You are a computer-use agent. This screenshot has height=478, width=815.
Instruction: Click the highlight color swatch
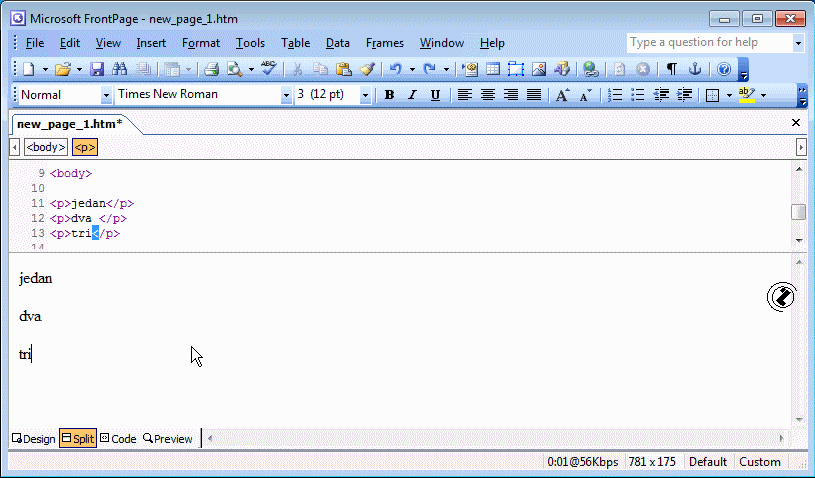[x=746, y=95]
